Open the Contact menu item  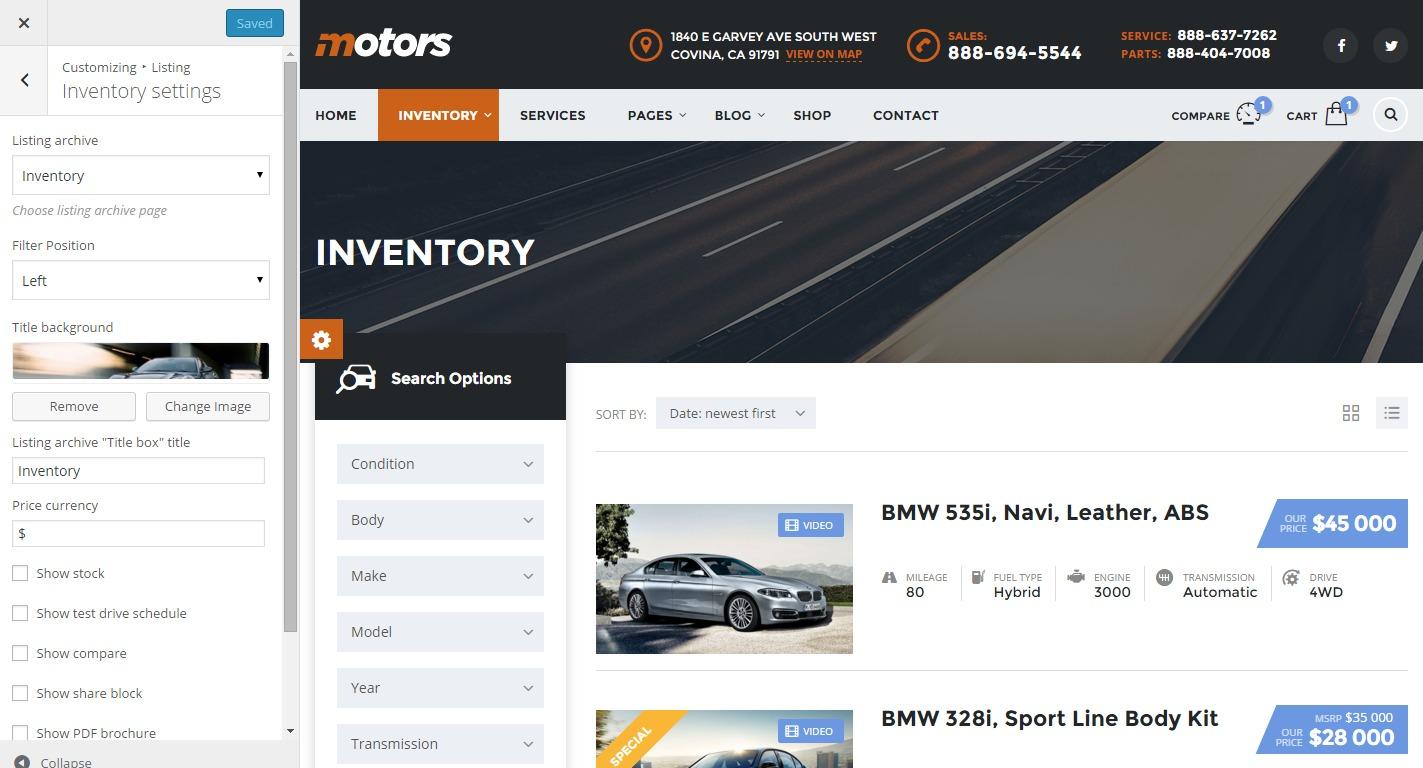coord(906,115)
